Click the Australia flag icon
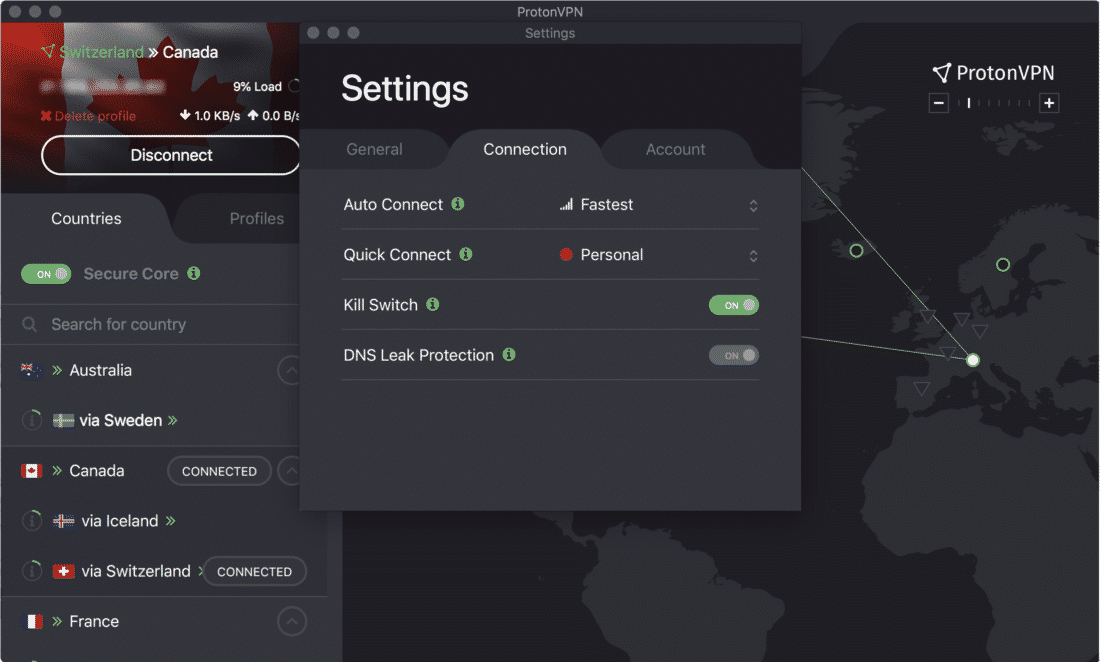This screenshot has width=1100, height=662. tap(30, 370)
